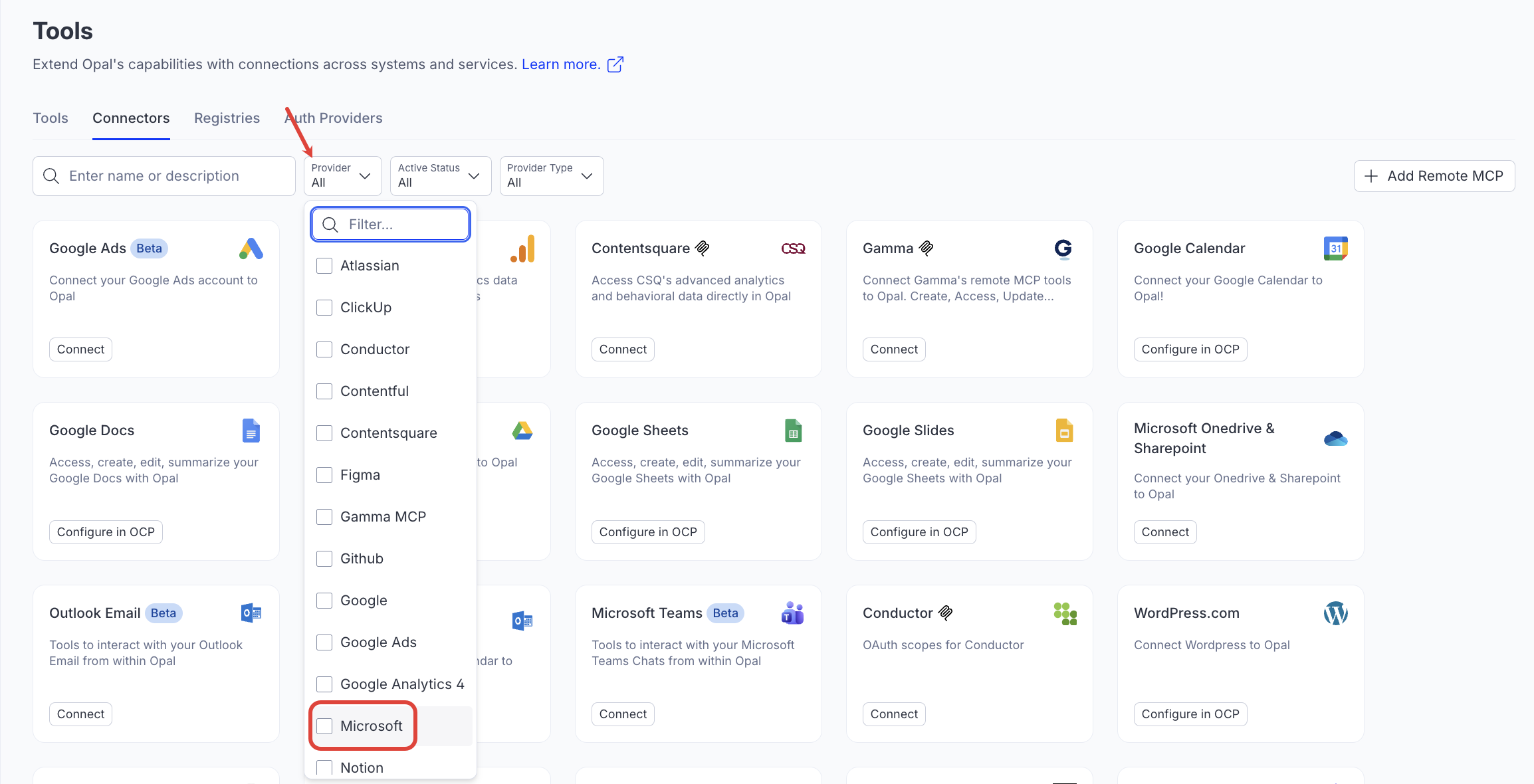Connect the Microsoft Teams connector
The height and width of the screenshot is (784, 1534).
[x=623, y=714]
